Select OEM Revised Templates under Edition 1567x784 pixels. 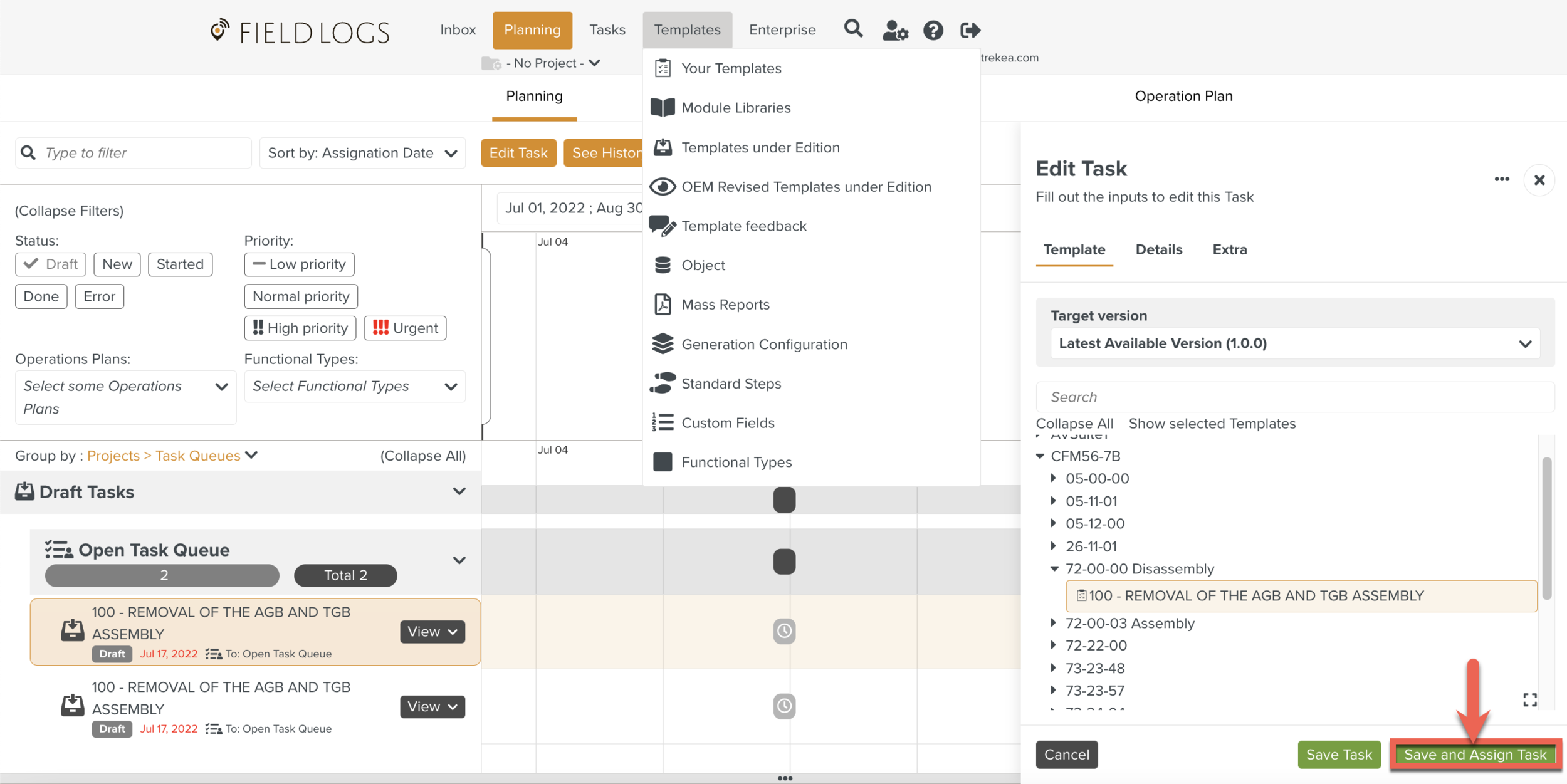point(806,187)
